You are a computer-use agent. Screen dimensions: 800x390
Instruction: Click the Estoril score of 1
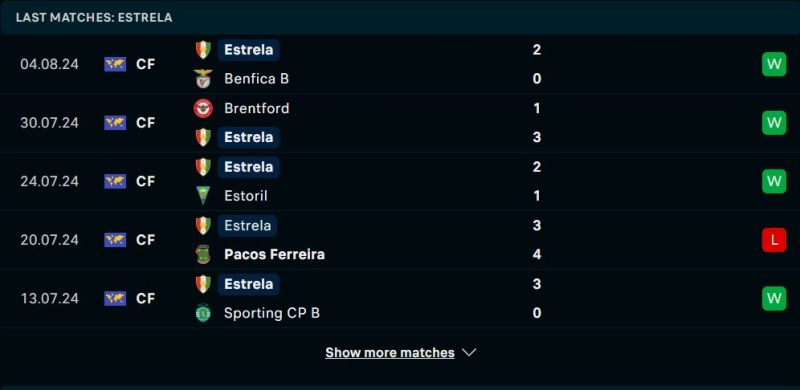[537, 196]
